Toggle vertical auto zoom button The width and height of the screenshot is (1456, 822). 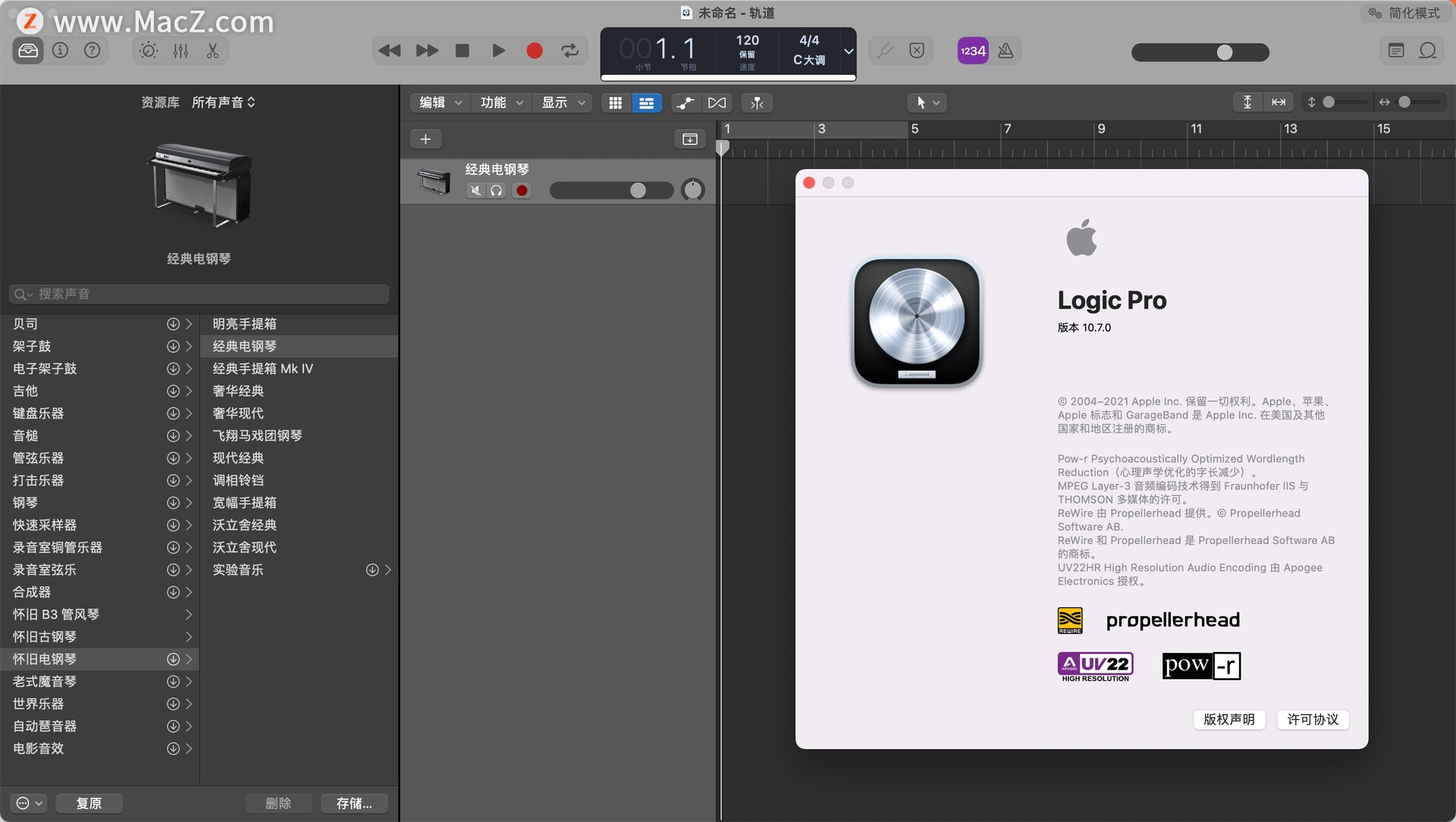click(x=1247, y=102)
